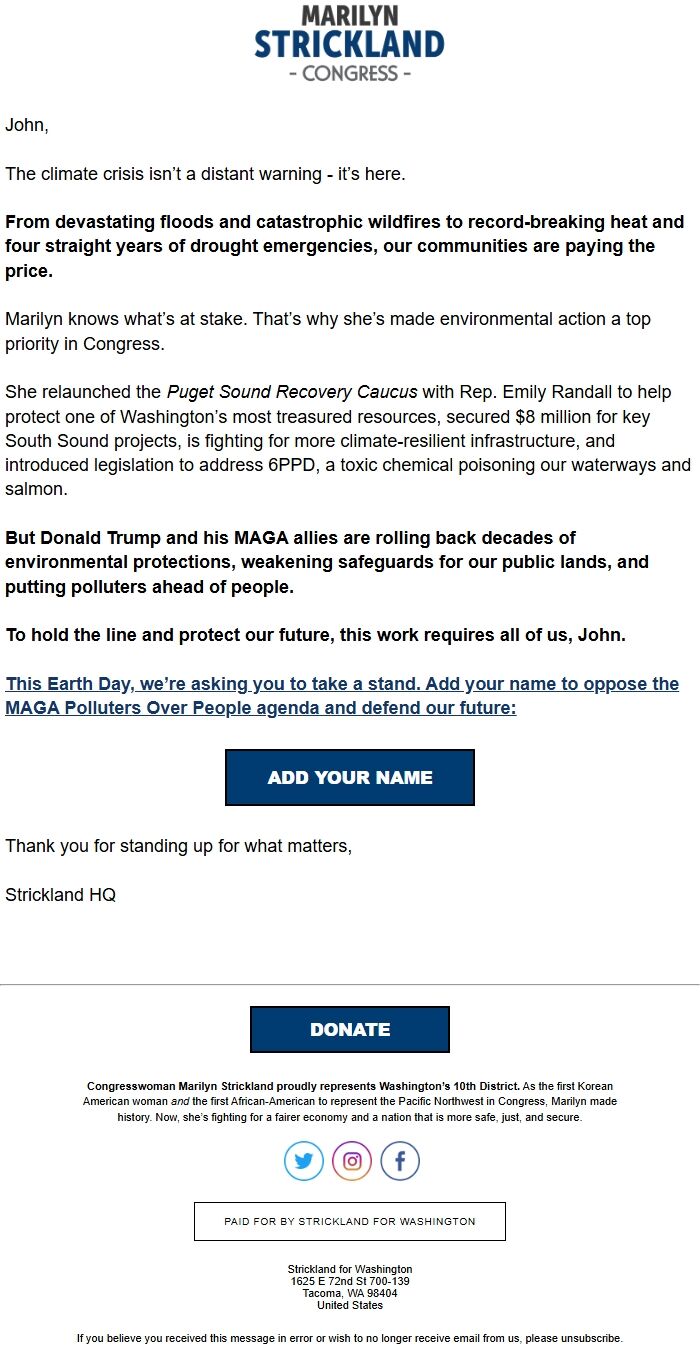
Task: Click the ADD YOUR NAME button
Action: [350, 777]
